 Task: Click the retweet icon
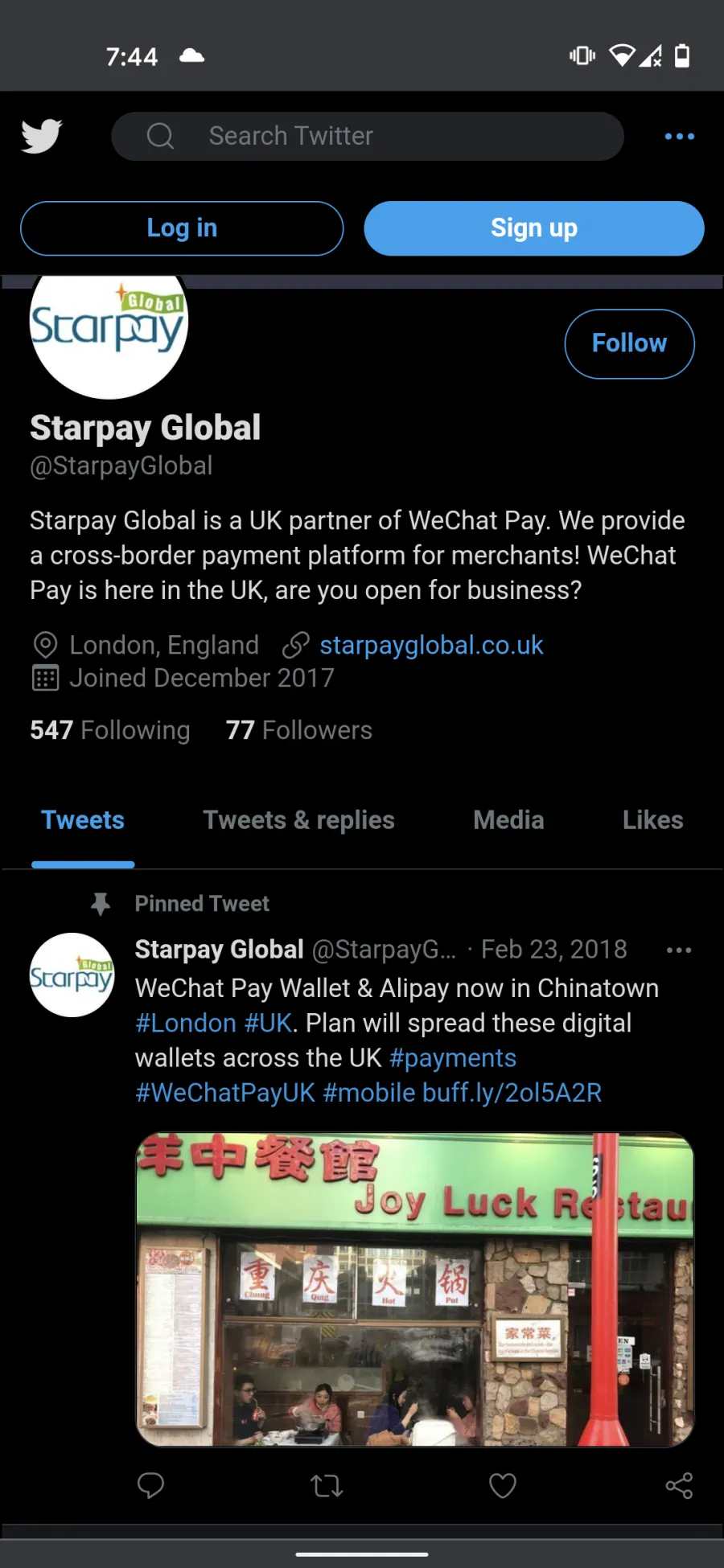point(327,1485)
